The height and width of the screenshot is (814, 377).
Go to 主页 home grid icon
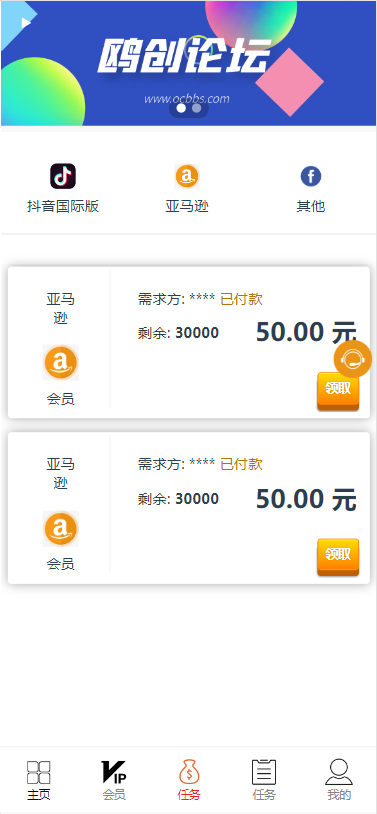(38, 772)
